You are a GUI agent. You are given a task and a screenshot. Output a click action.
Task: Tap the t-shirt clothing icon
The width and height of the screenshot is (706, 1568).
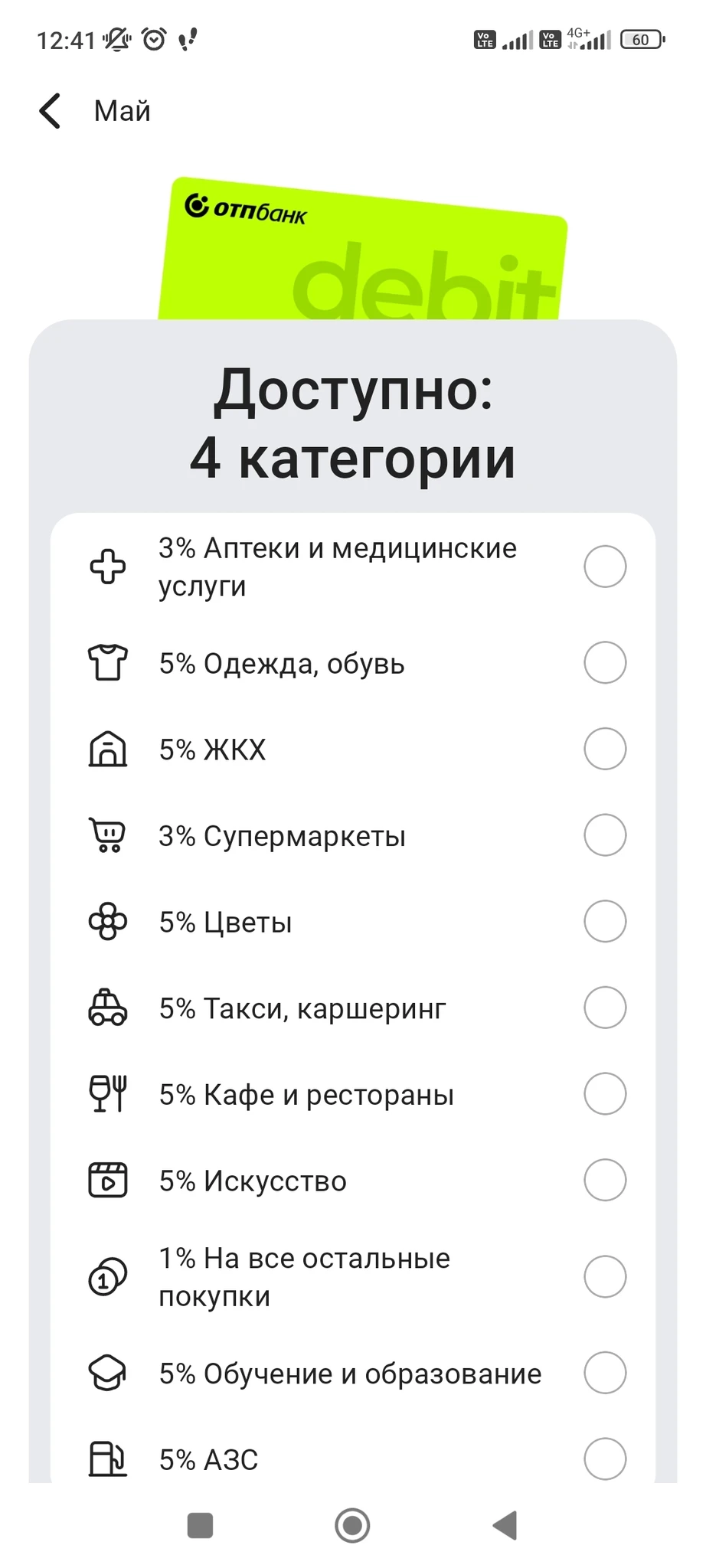click(x=108, y=662)
